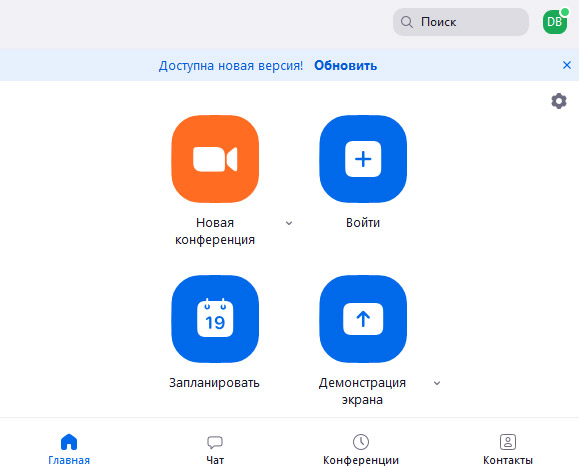Open settings with the gear icon
This screenshot has height=468, width=579.
[559, 101]
